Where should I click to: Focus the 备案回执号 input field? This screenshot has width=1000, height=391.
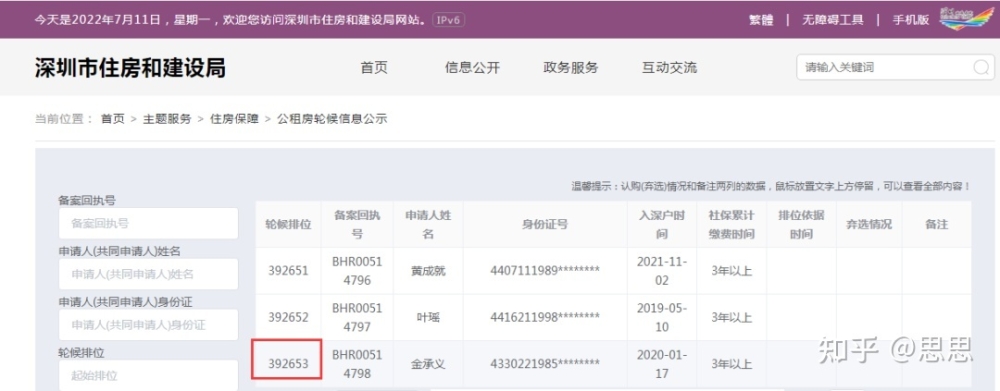pos(149,223)
